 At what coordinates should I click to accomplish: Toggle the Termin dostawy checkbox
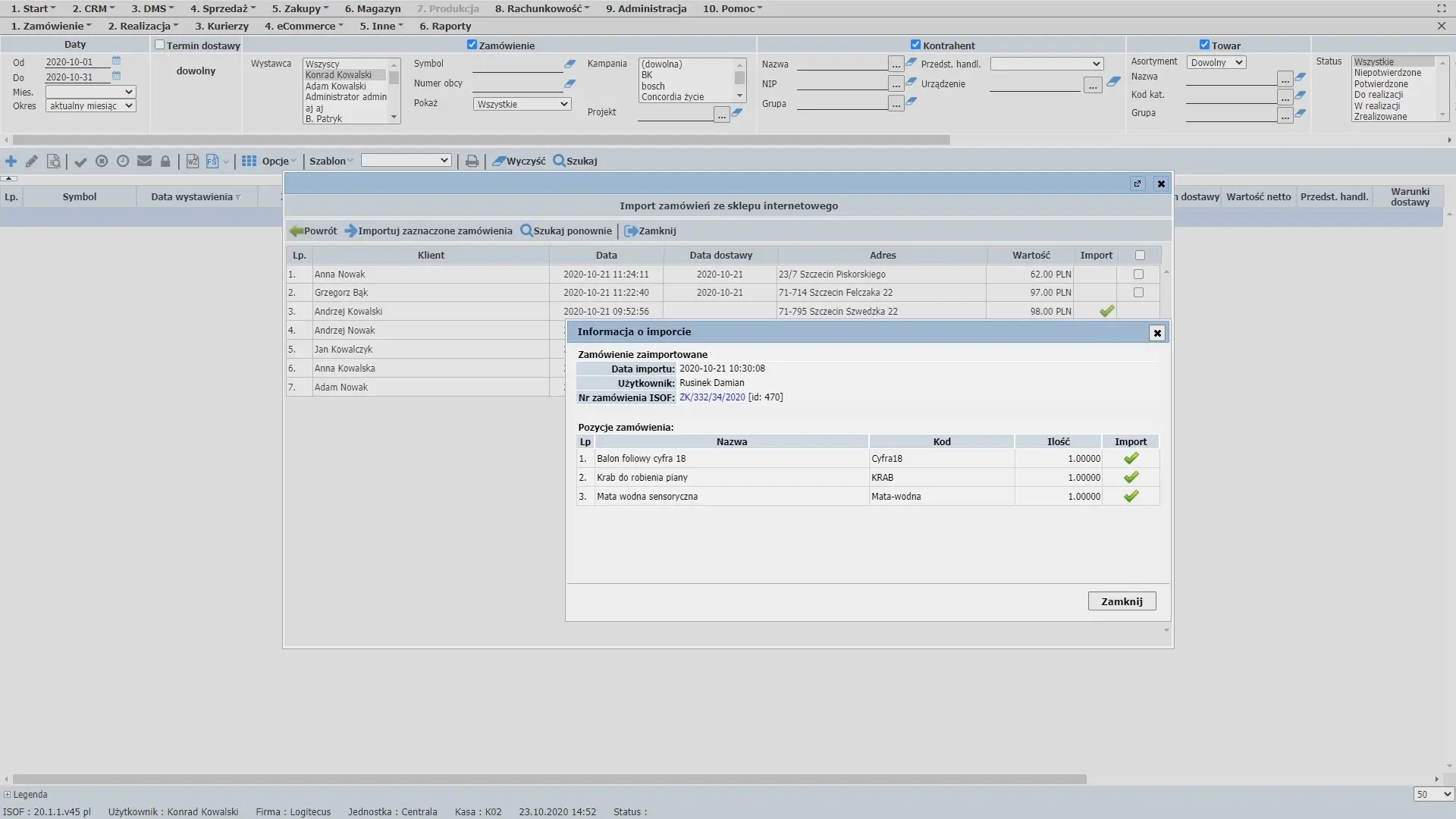point(160,45)
